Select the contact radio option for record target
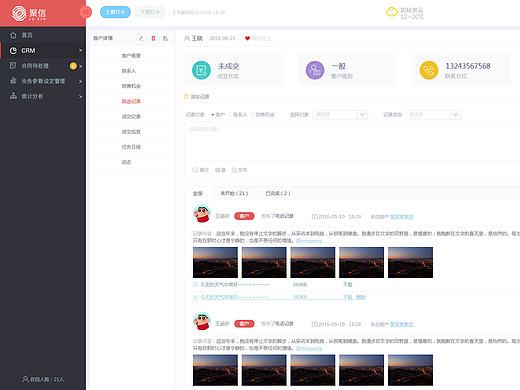 coord(230,115)
